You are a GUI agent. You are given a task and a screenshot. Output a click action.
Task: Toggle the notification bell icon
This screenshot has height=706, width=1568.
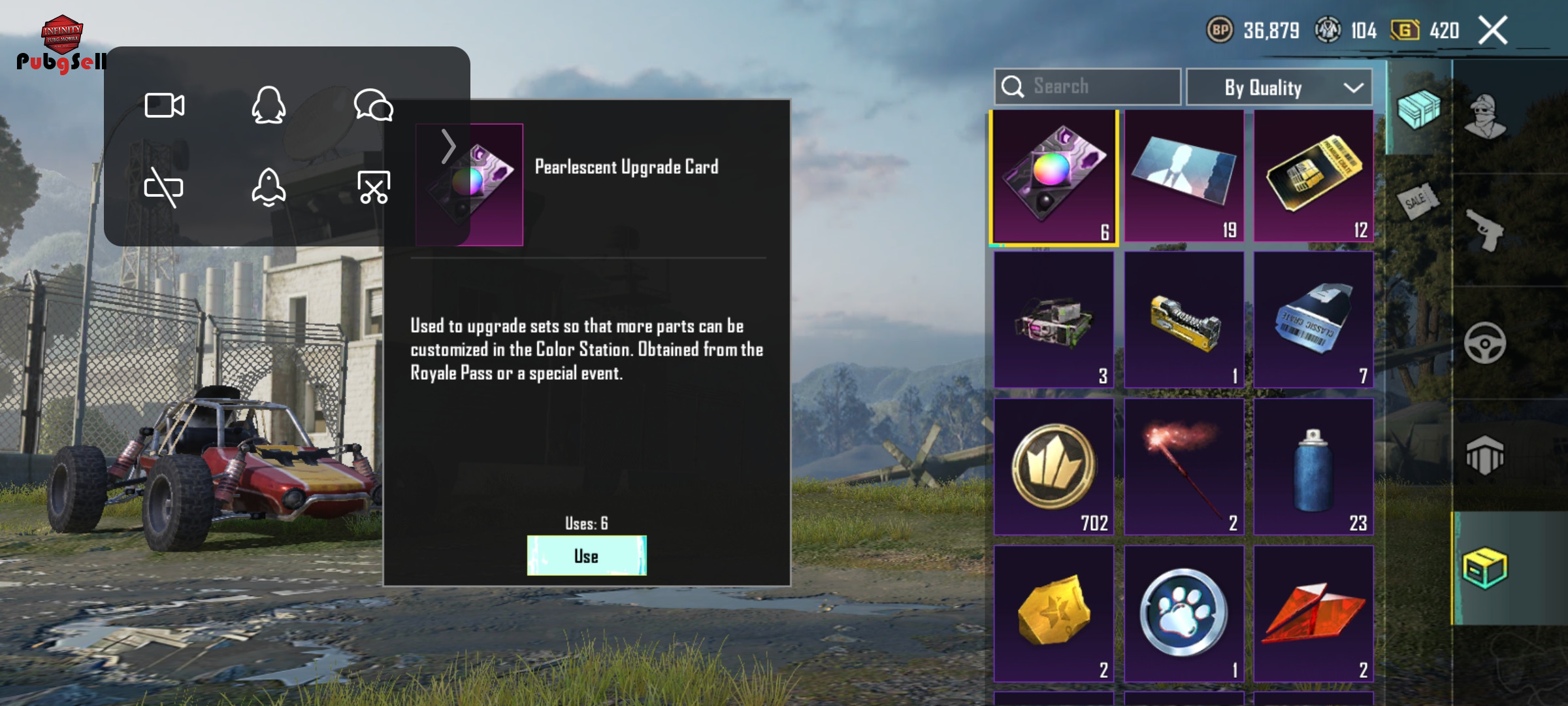(x=269, y=188)
